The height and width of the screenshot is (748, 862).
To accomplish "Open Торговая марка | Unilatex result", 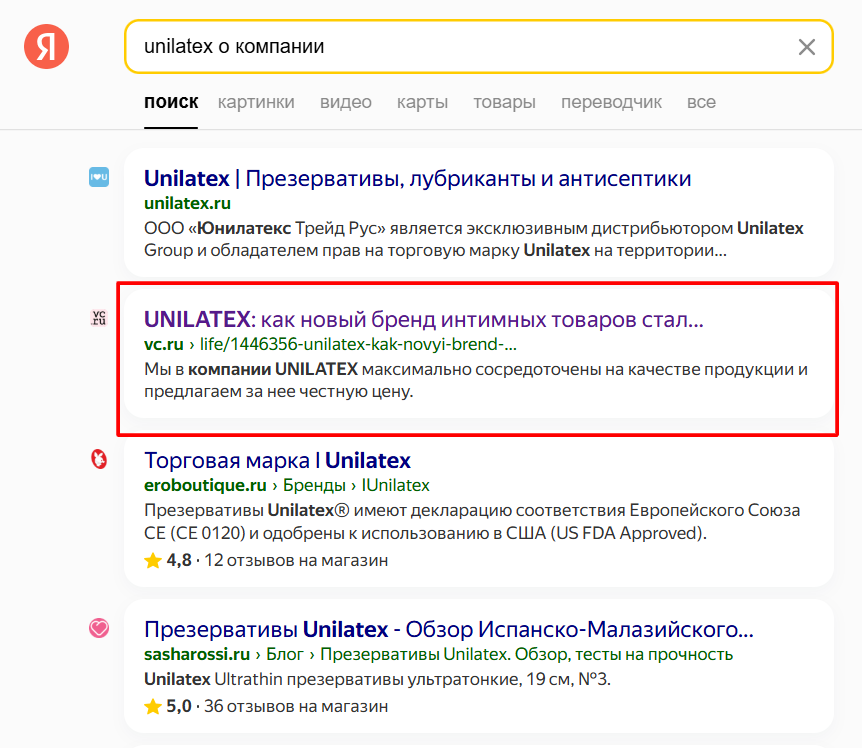I will click(277, 461).
